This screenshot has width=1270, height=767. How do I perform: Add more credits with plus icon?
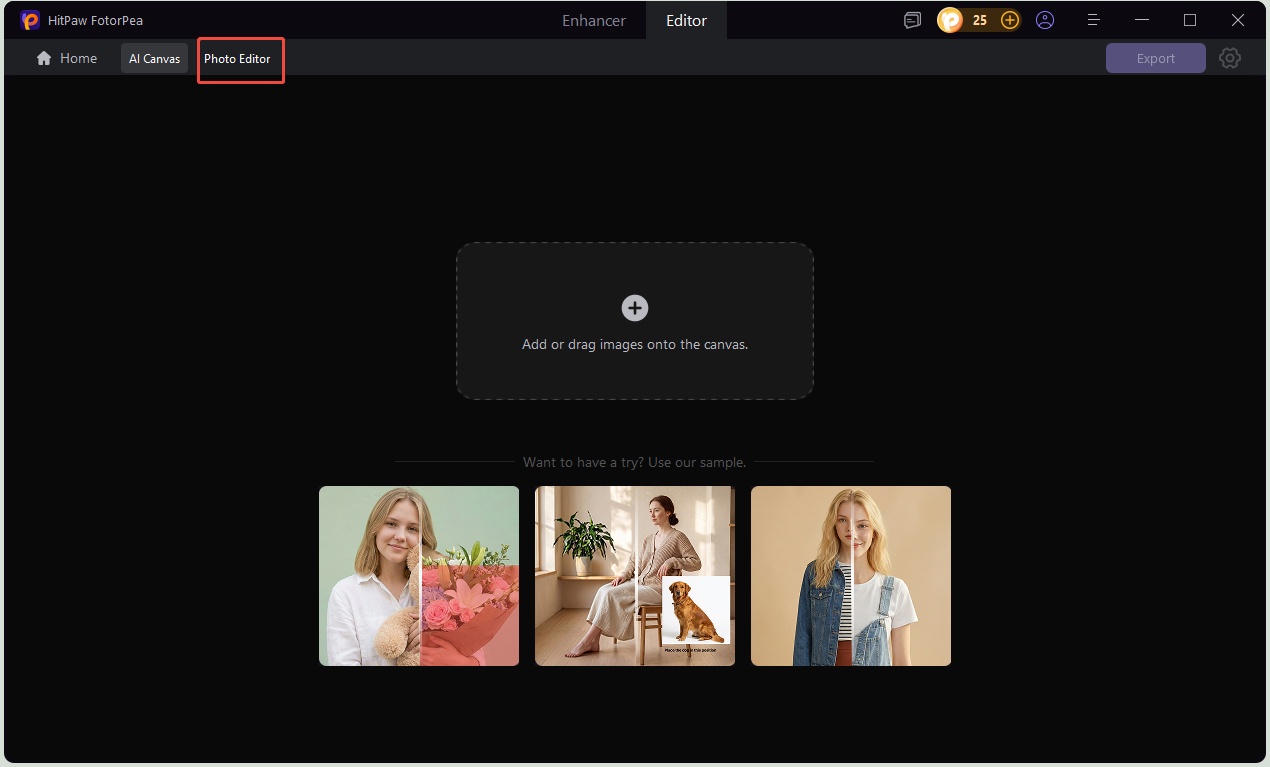tap(1010, 20)
